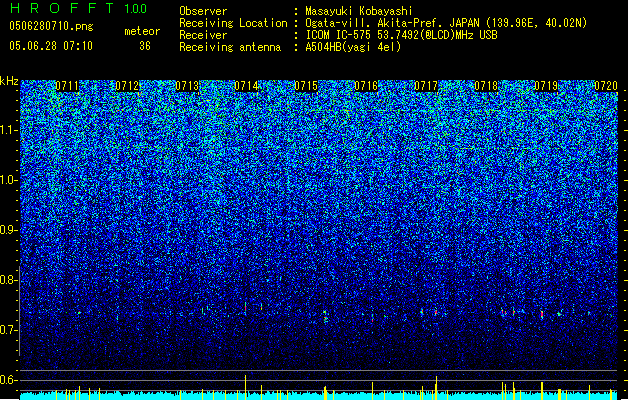629x400 pixels.
Task: Click the 0714 time marker
Action: [x=246, y=86]
